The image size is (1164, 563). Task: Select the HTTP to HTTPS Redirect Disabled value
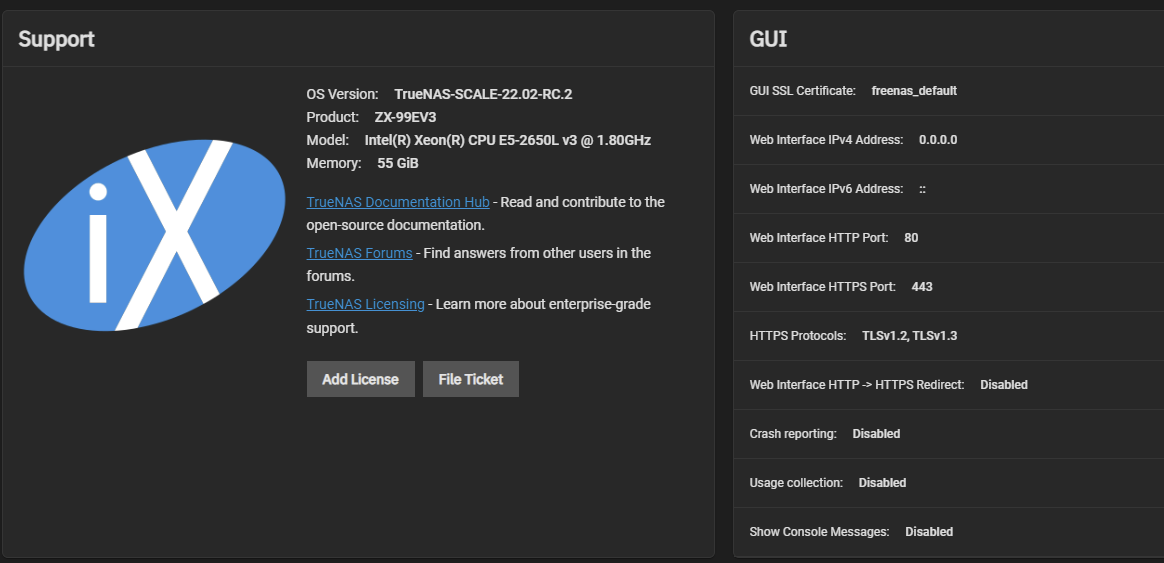tap(1004, 385)
